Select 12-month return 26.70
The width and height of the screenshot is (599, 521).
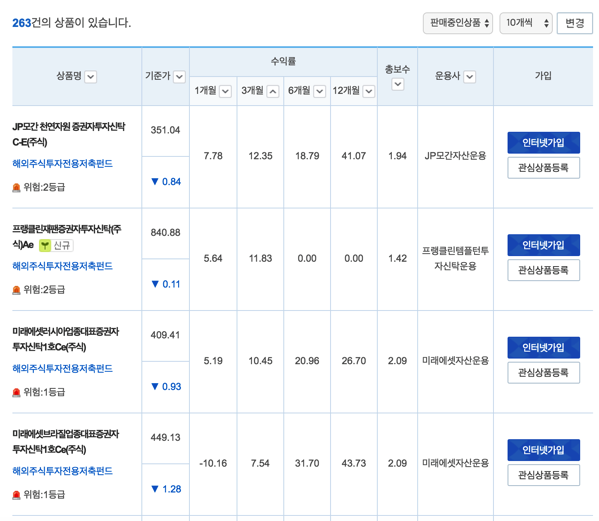click(x=354, y=361)
